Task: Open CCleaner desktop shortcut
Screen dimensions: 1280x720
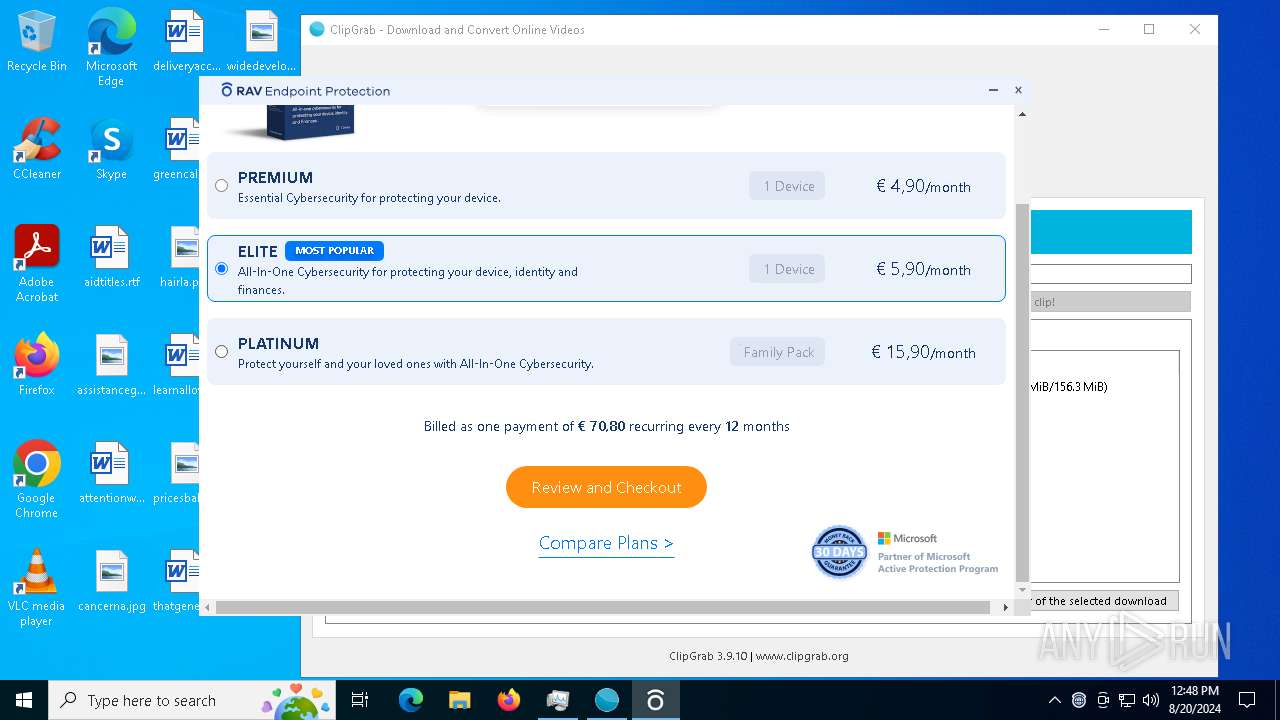Action: pyautogui.click(x=37, y=148)
